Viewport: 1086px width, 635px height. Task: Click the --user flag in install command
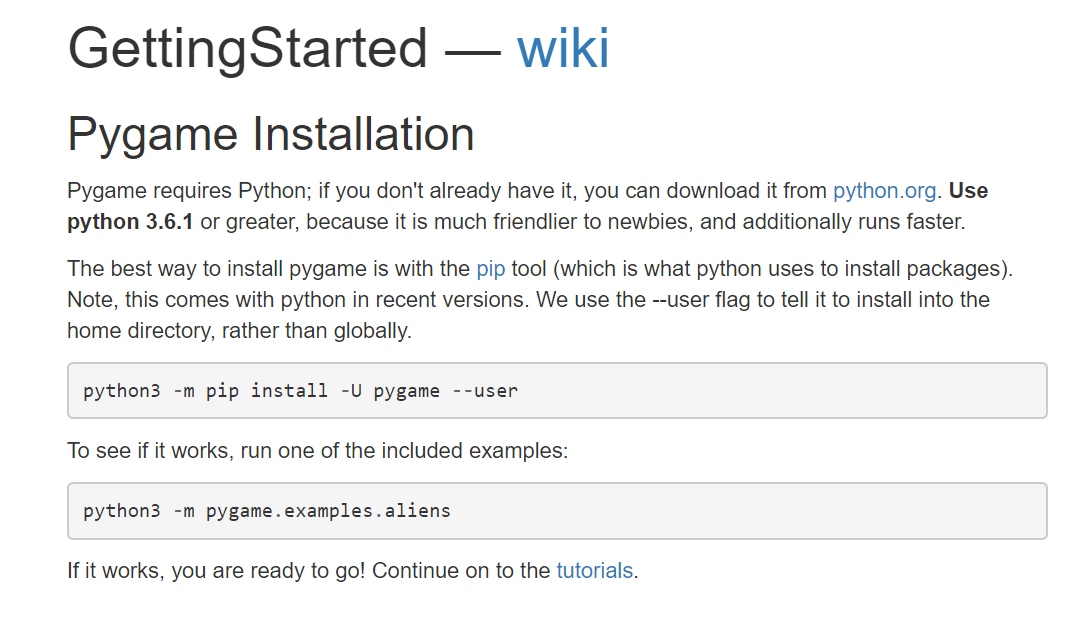coord(485,391)
